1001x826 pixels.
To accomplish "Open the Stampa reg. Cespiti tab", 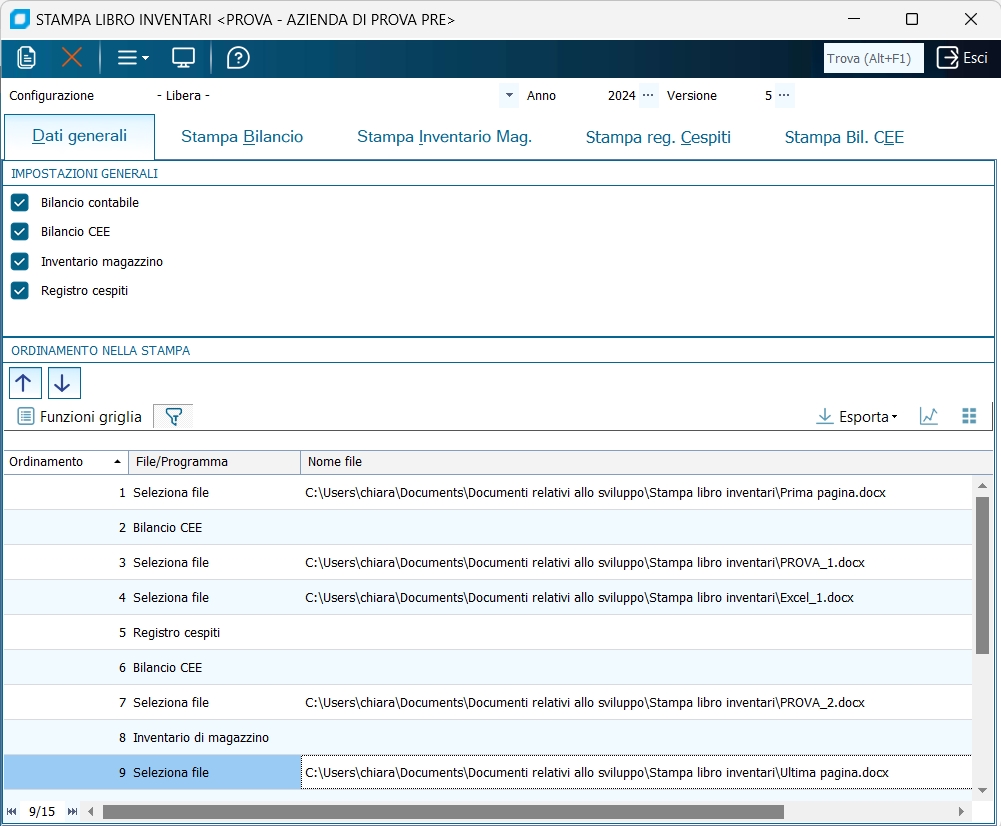I will [x=658, y=137].
